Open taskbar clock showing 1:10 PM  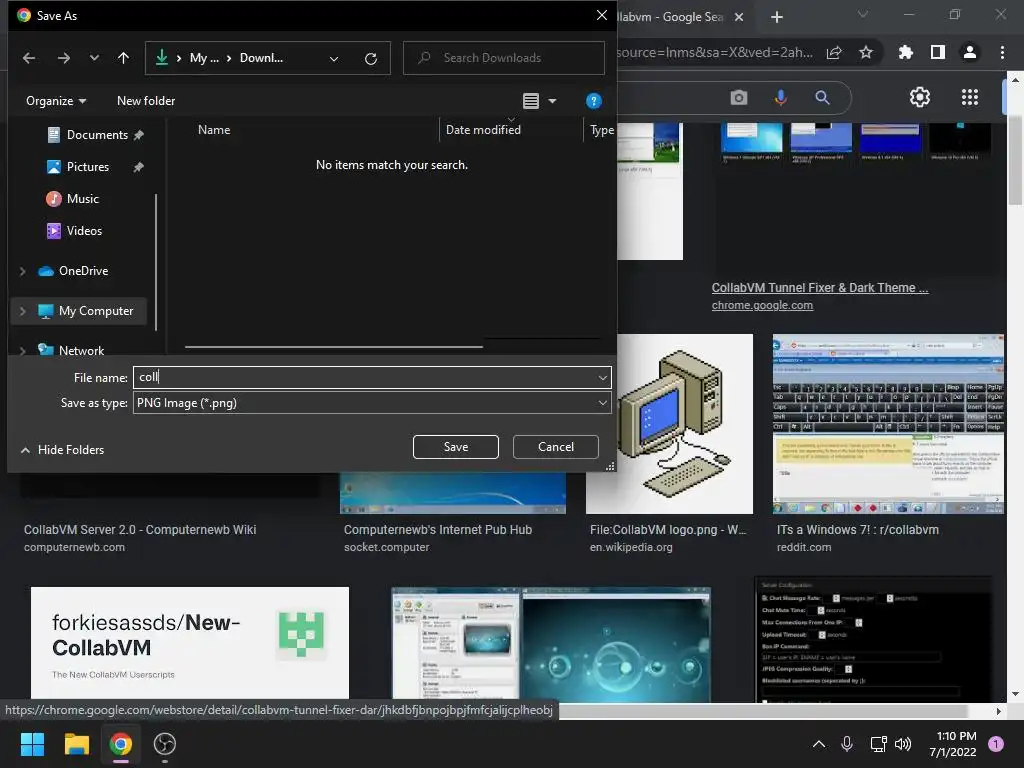(x=953, y=744)
